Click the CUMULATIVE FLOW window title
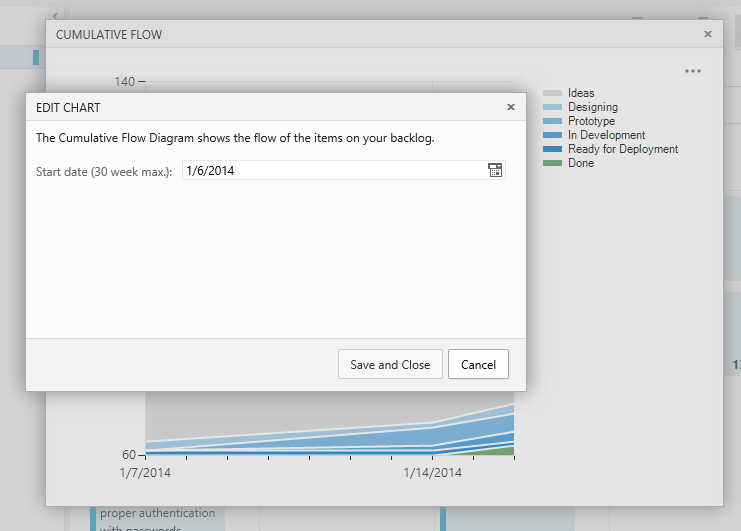This screenshot has height=531, width=741. point(109,34)
